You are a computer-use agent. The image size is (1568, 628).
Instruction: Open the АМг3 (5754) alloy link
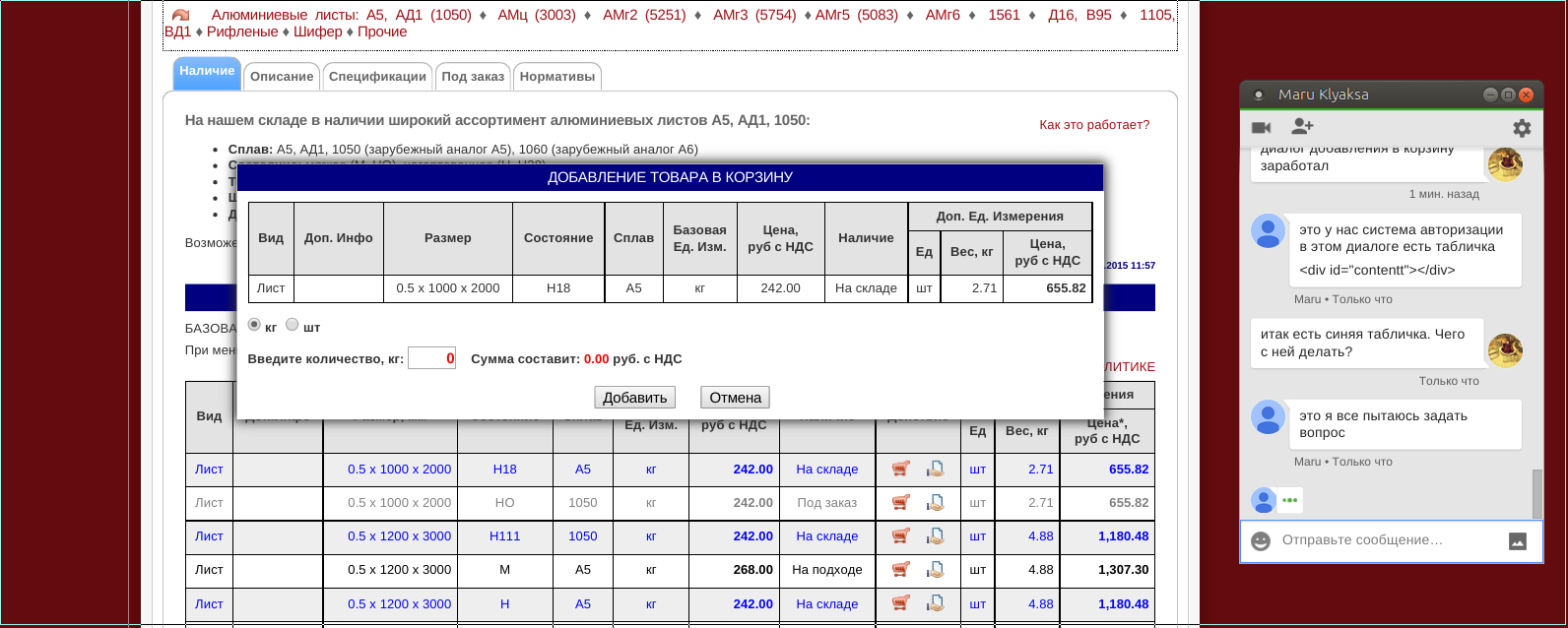pyautogui.click(x=754, y=15)
